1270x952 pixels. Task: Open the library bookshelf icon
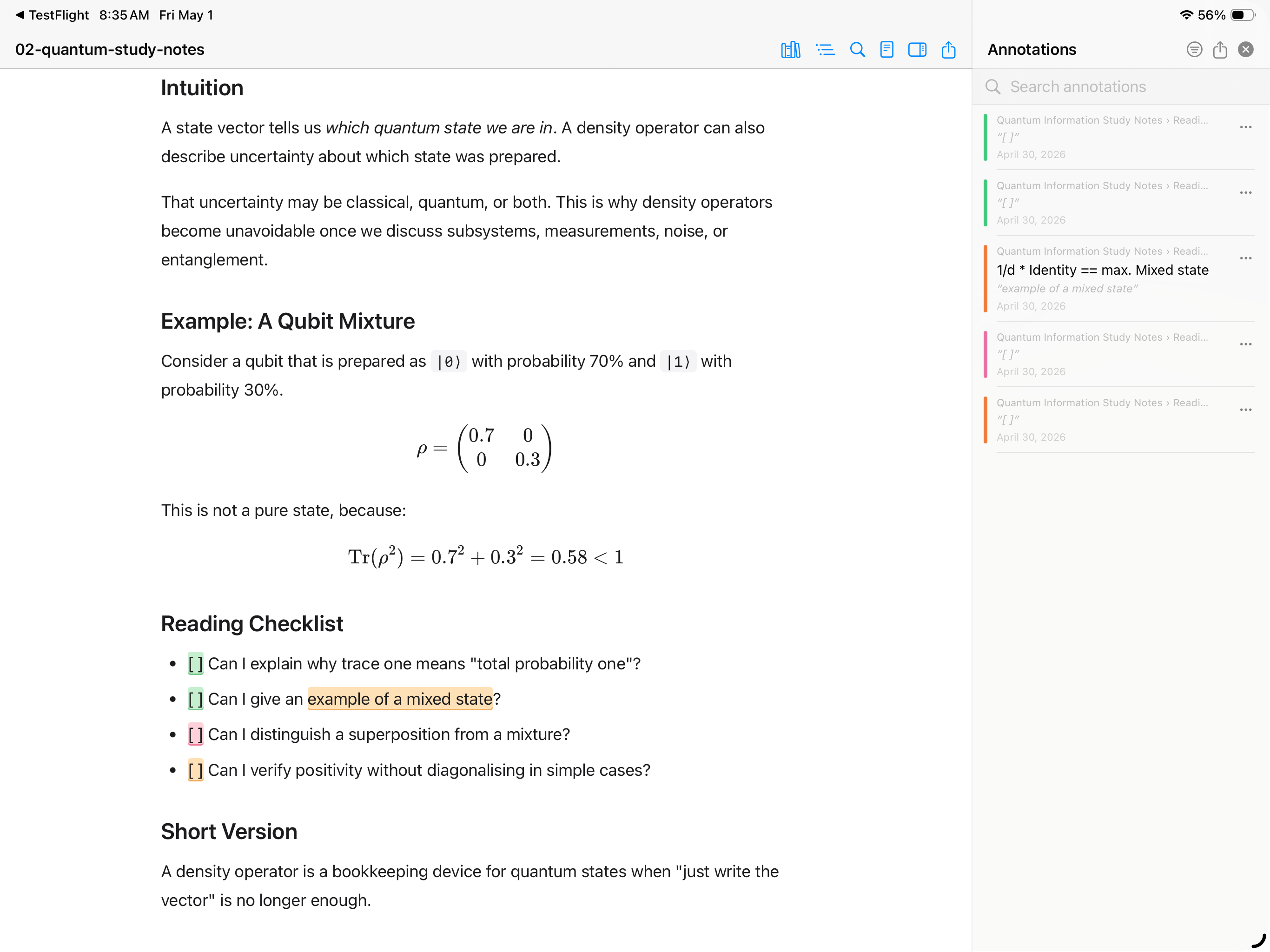(791, 50)
